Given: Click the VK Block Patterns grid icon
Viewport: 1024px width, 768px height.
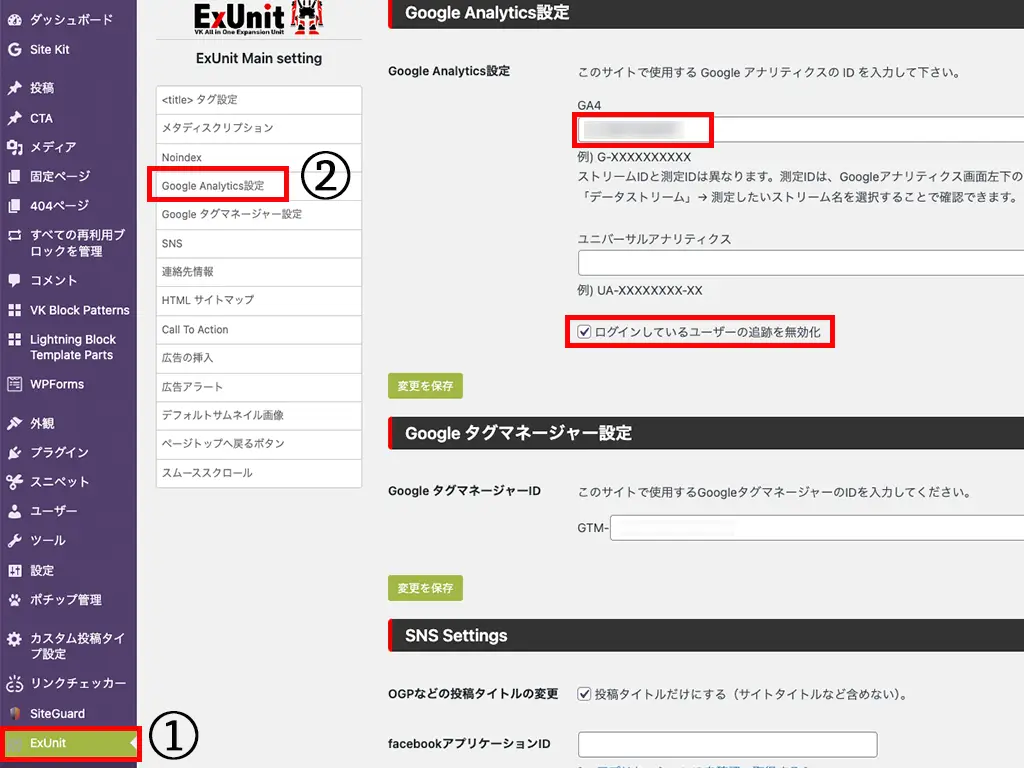Looking at the screenshot, I should click(x=14, y=310).
